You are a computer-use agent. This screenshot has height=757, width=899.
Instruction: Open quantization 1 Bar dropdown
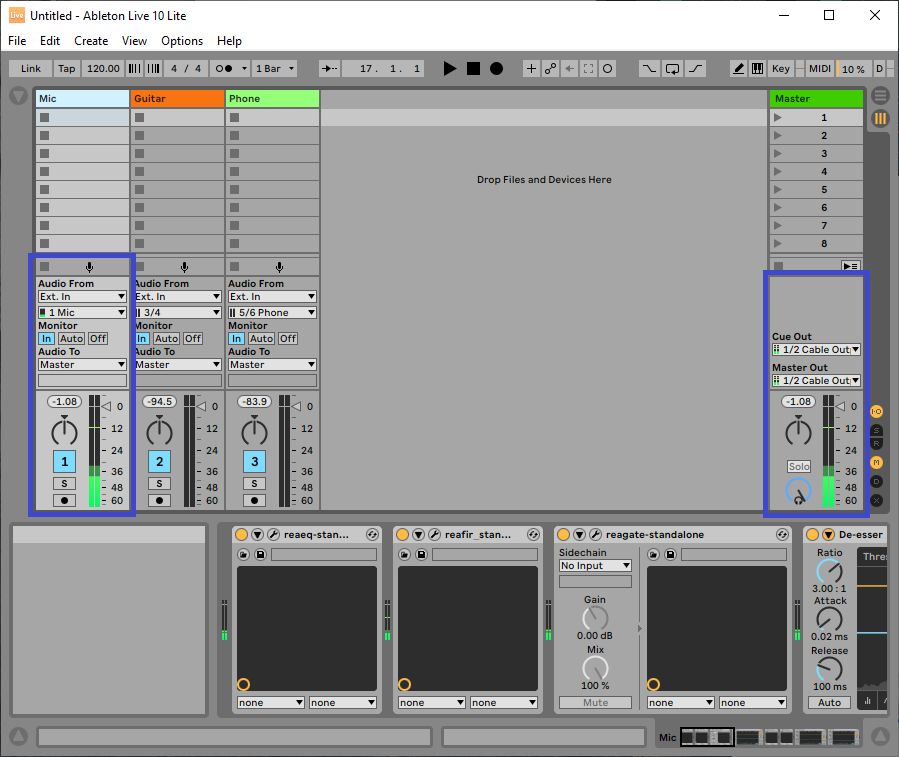coord(275,69)
